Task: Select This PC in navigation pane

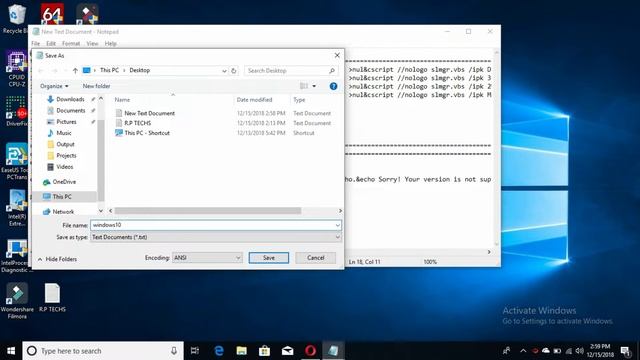Action: 62,197
